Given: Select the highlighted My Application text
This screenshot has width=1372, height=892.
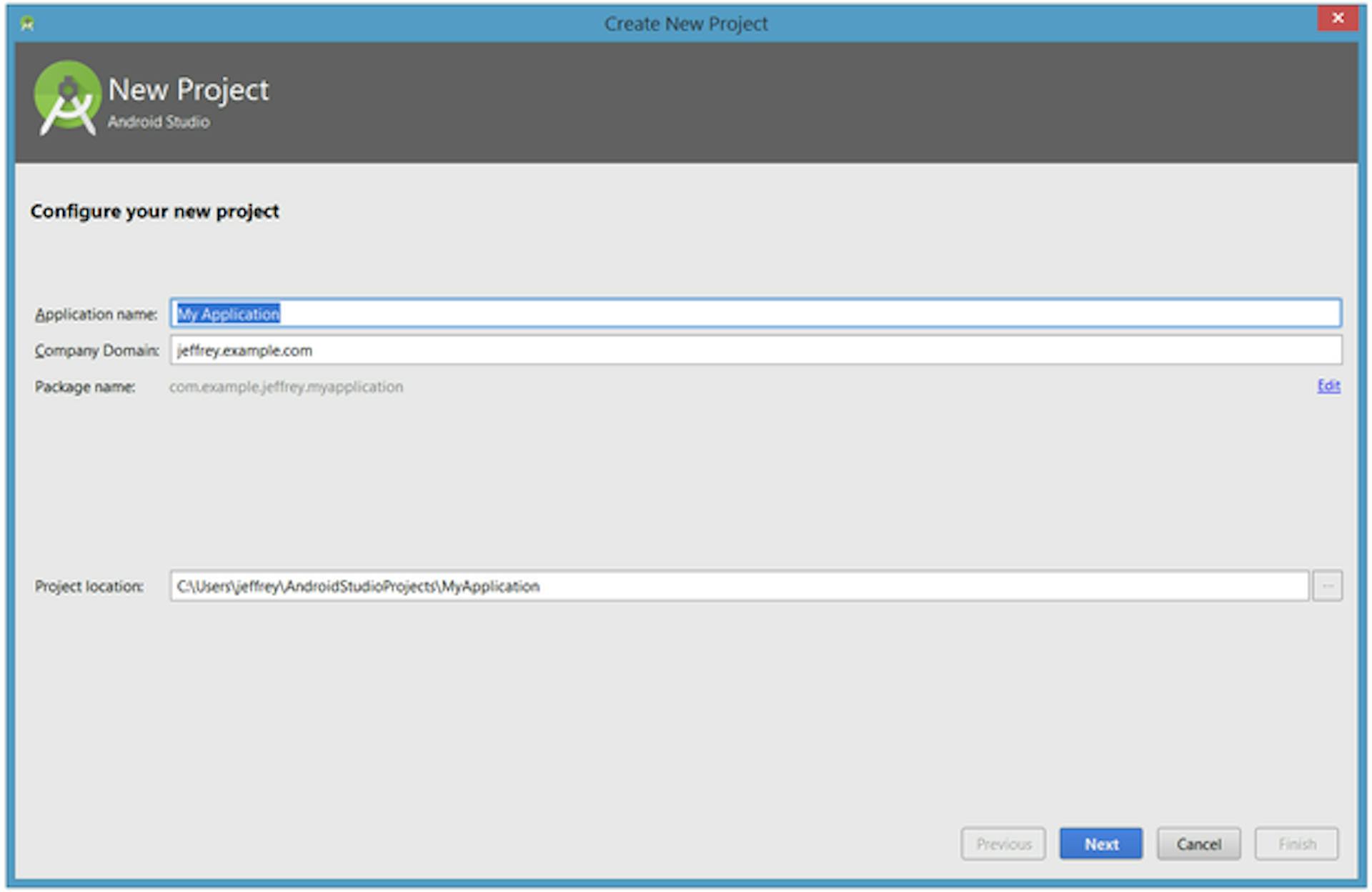Looking at the screenshot, I should (x=226, y=313).
